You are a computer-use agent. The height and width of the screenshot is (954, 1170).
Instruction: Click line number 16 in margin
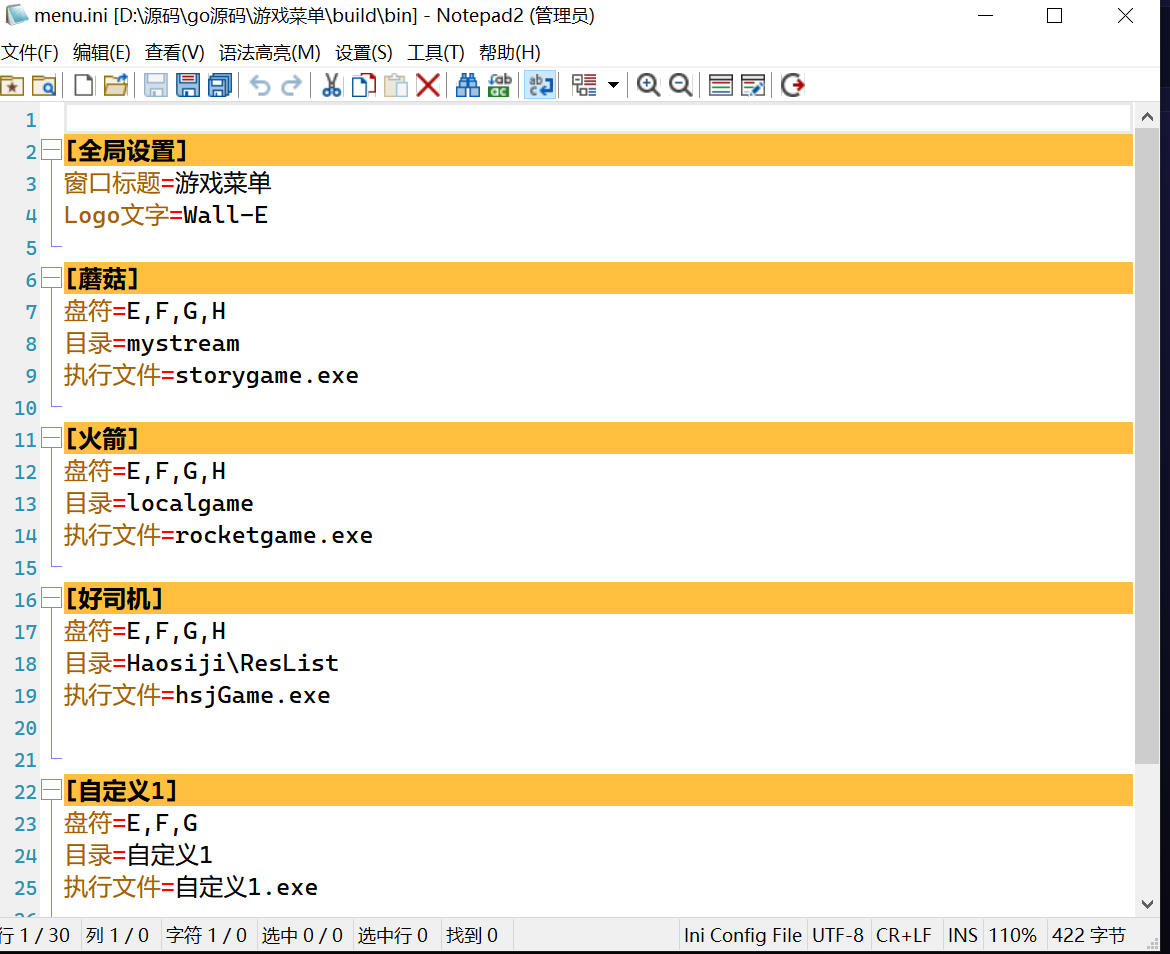(x=25, y=600)
